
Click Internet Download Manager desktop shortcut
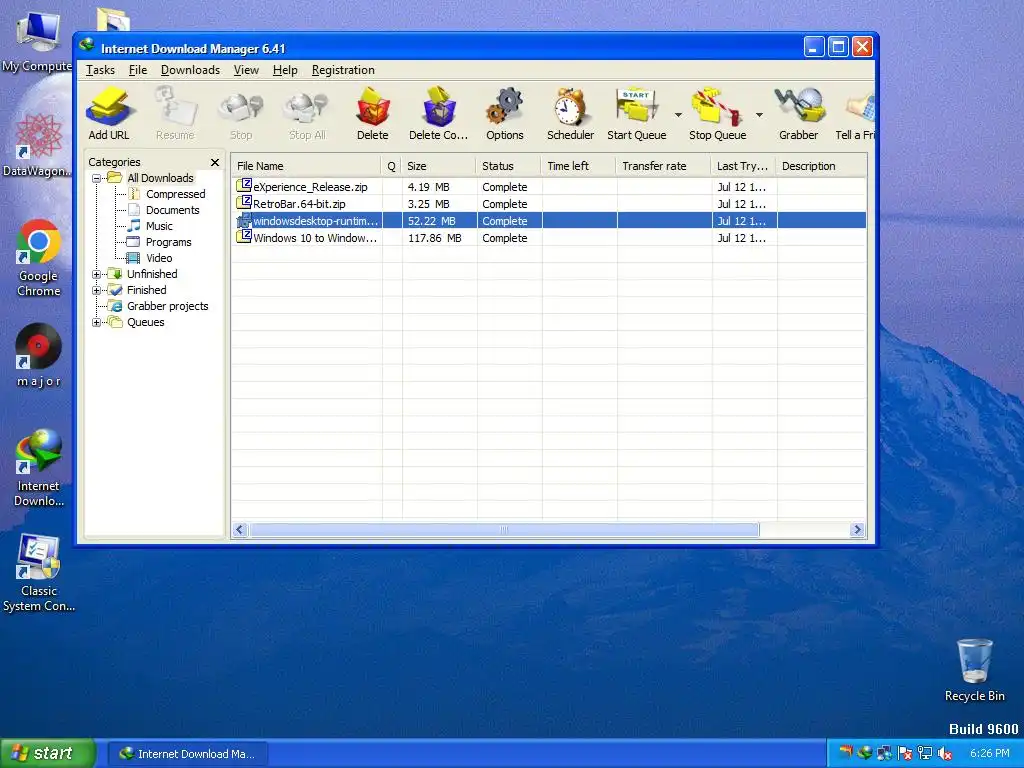pos(39,468)
